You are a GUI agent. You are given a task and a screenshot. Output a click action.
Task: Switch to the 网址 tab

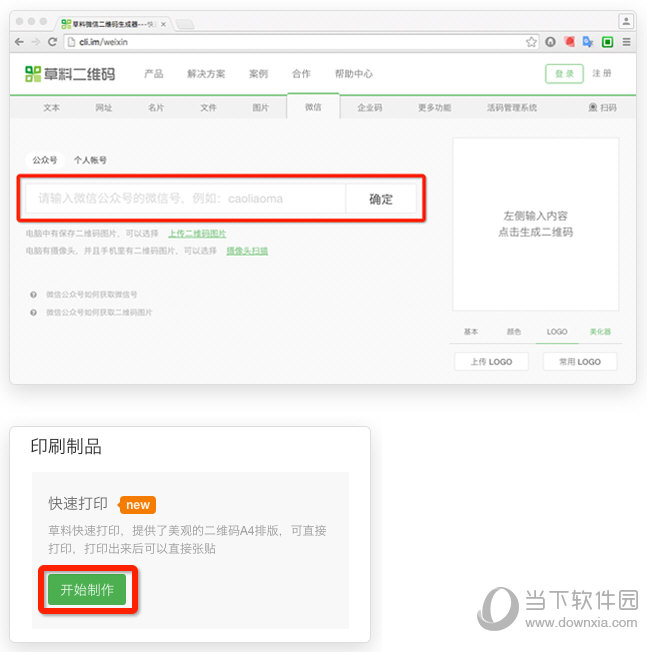[x=103, y=108]
